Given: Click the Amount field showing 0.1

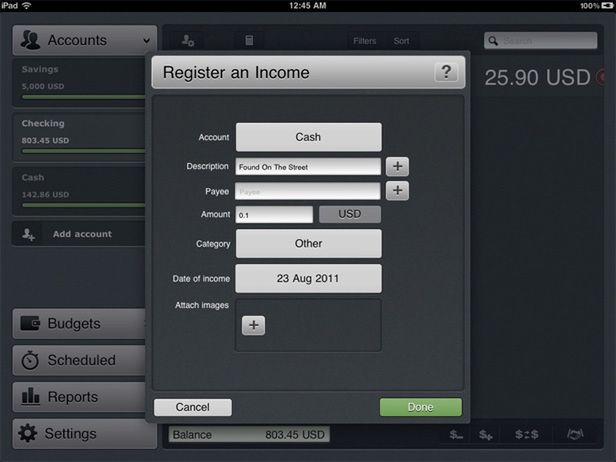Looking at the screenshot, I should click(274, 214).
